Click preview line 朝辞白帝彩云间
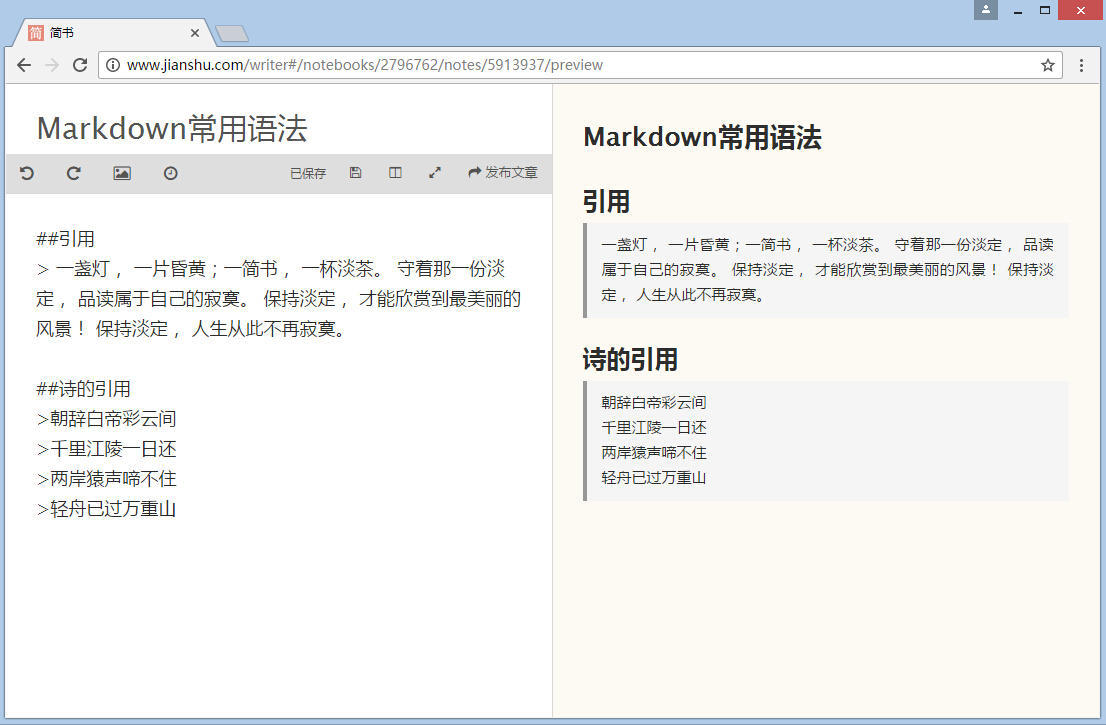Image resolution: width=1106 pixels, height=725 pixels. pyautogui.click(x=654, y=403)
